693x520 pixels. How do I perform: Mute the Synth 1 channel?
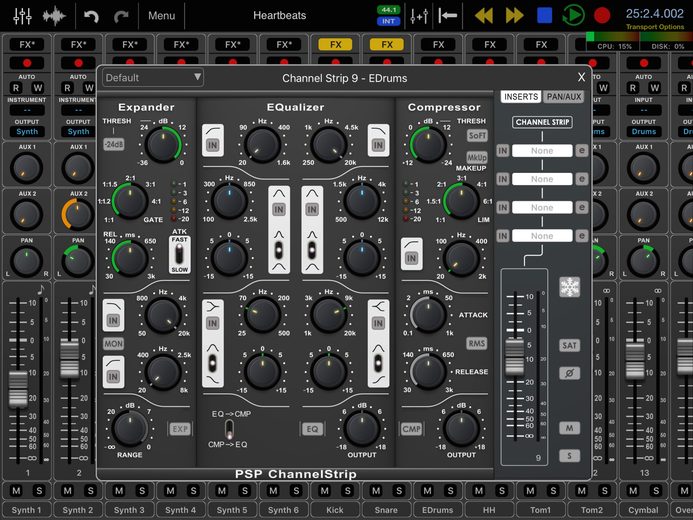tap(16, 490)
